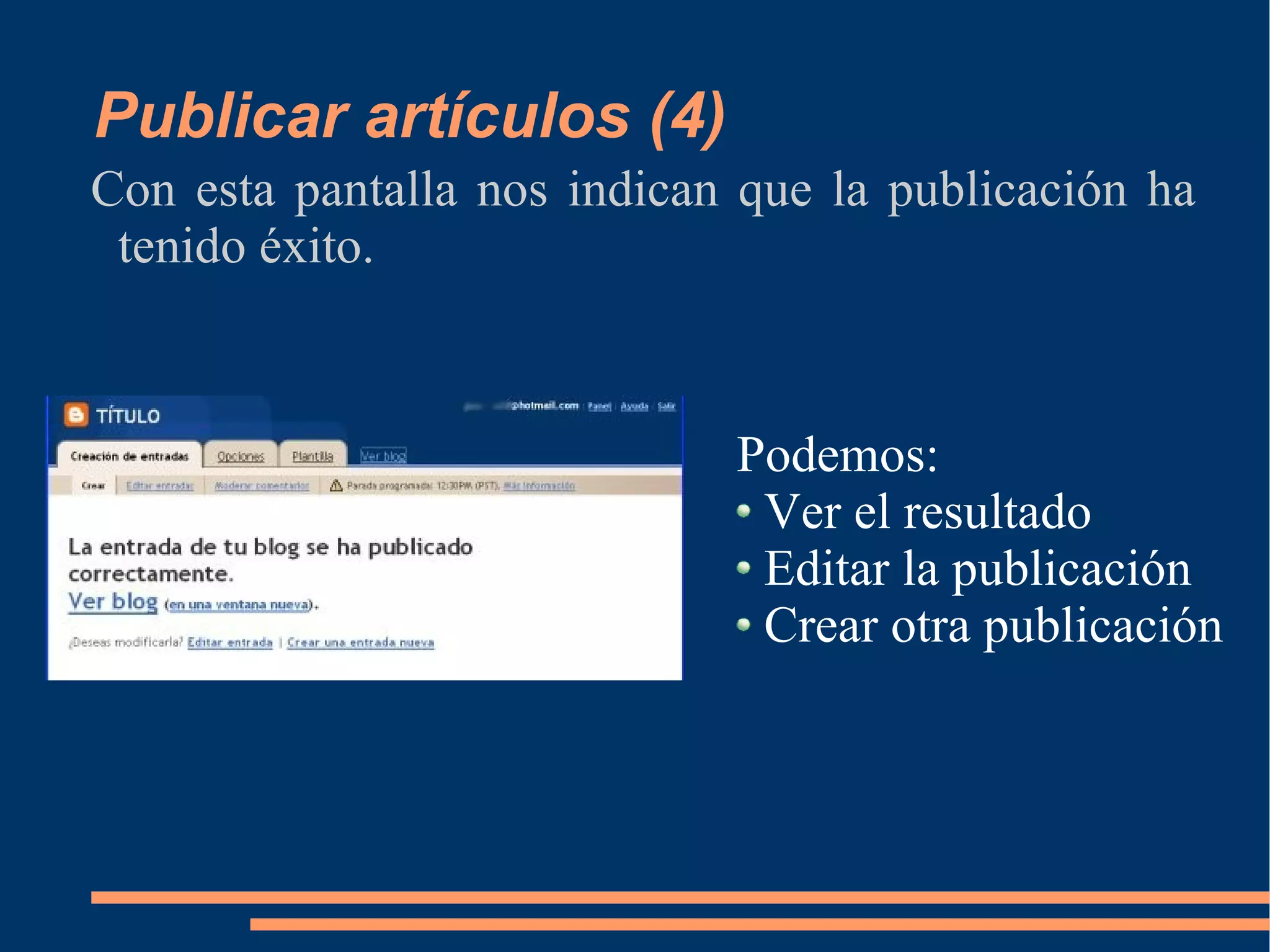Click the Panel link in header

(x=599, y=406)
